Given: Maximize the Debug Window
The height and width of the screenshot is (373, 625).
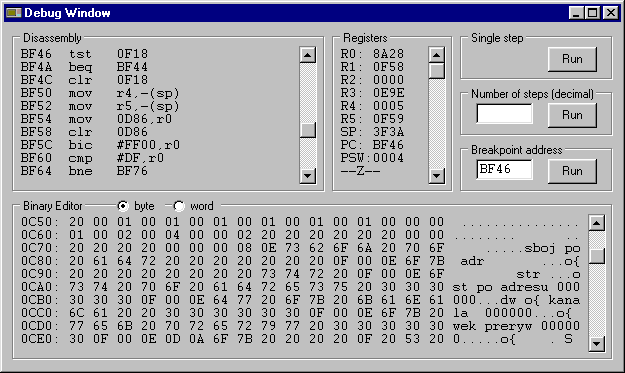Looking at the screenshot, I should pos(592,13).
